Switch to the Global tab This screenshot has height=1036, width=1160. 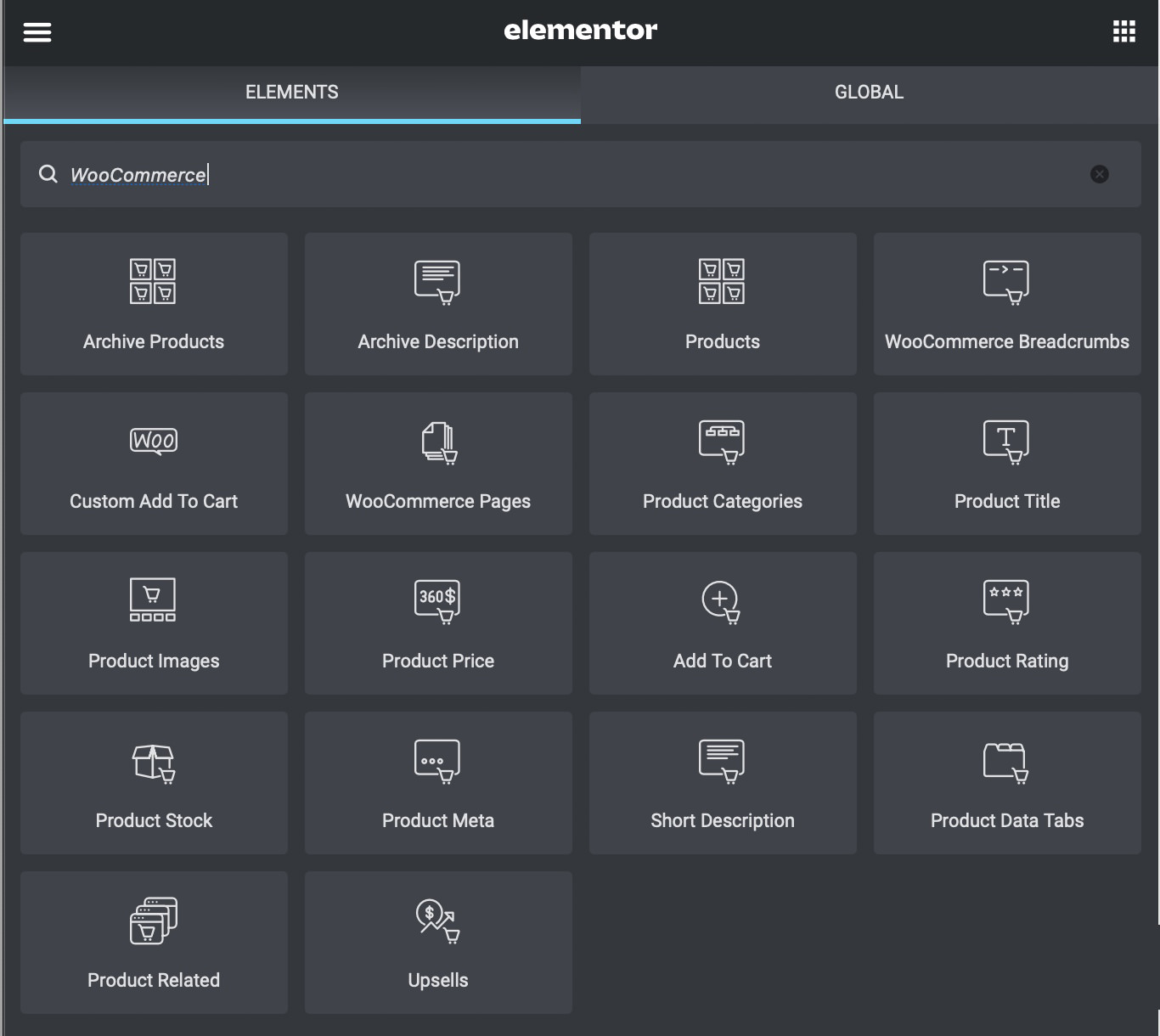click(x=869, y=93)
